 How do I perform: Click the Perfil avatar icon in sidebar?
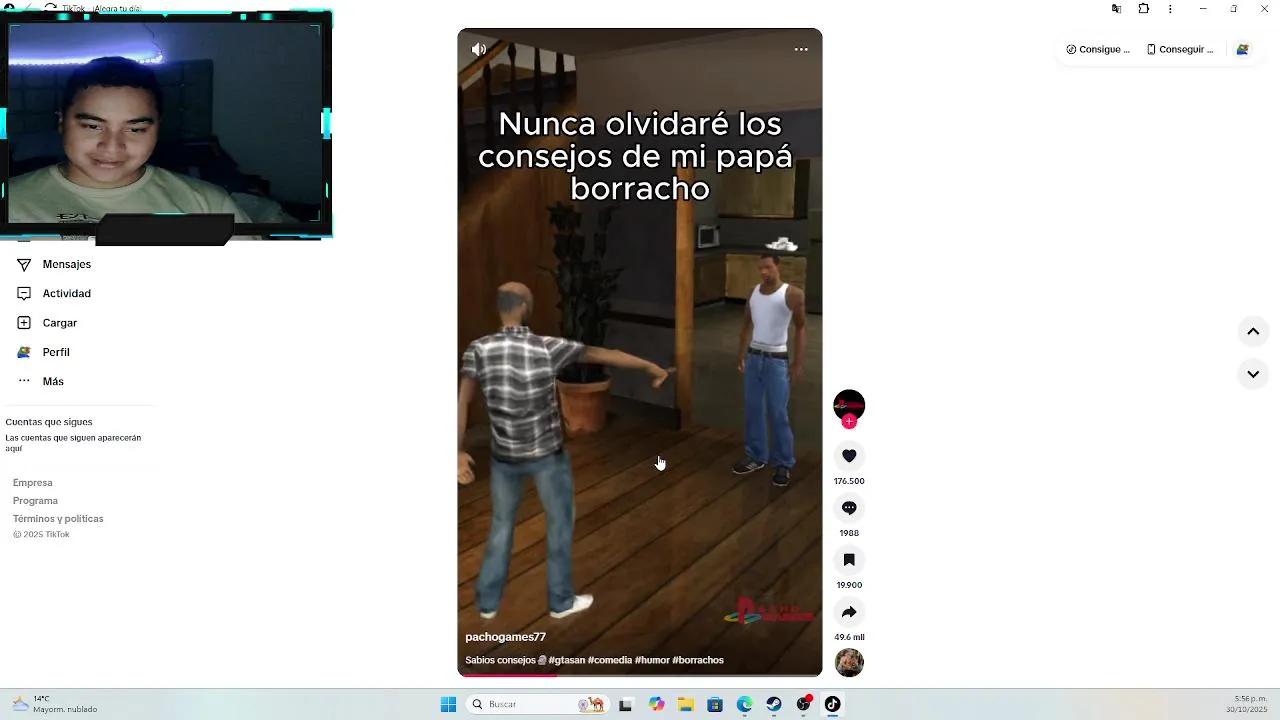point(24,352)
